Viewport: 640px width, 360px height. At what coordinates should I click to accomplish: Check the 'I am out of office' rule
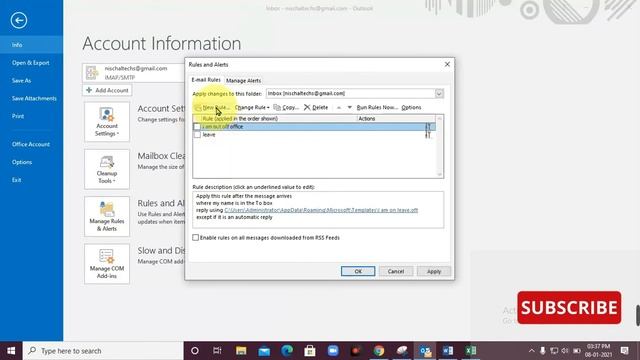tap(197, 127)
